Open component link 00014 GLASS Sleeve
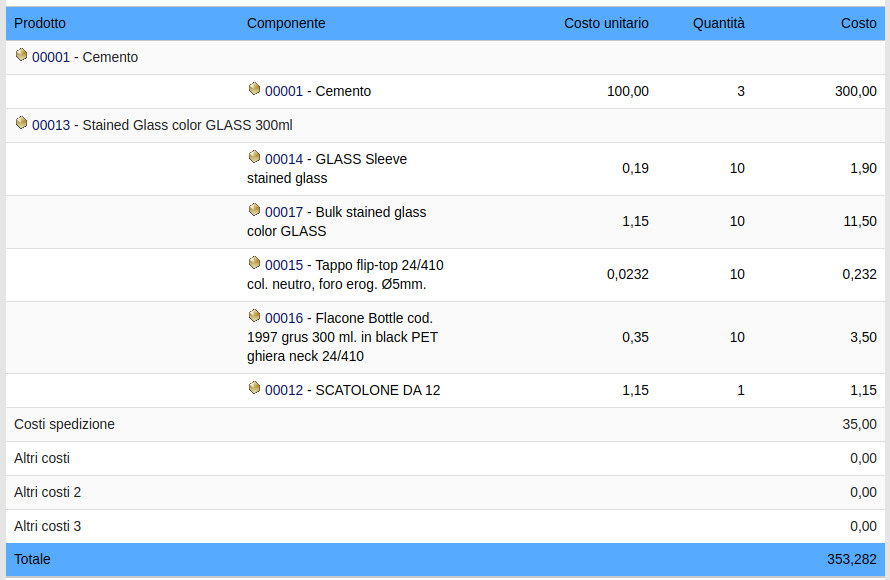This screenshot has height=580, width=890. [x=283, y=159]
